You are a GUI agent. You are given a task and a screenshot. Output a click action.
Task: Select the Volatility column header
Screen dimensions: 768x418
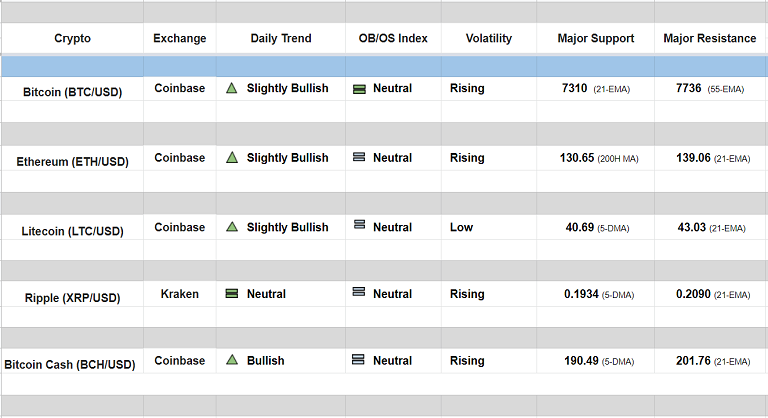488,39
